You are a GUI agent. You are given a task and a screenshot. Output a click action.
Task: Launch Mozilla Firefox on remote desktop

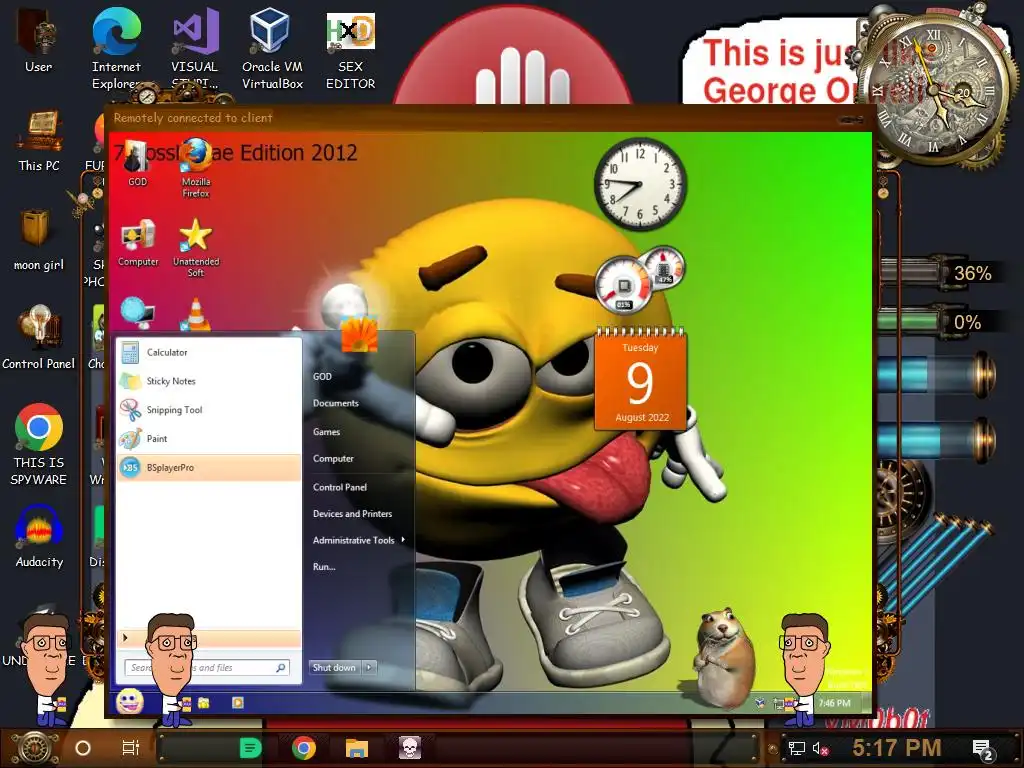(x=196, y=168)
